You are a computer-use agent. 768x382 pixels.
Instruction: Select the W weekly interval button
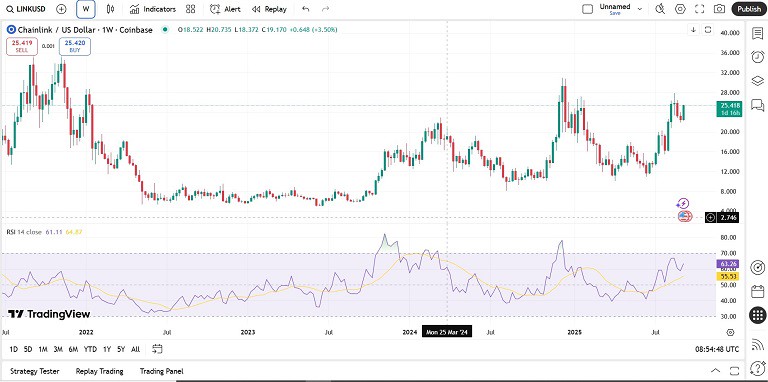86,9
